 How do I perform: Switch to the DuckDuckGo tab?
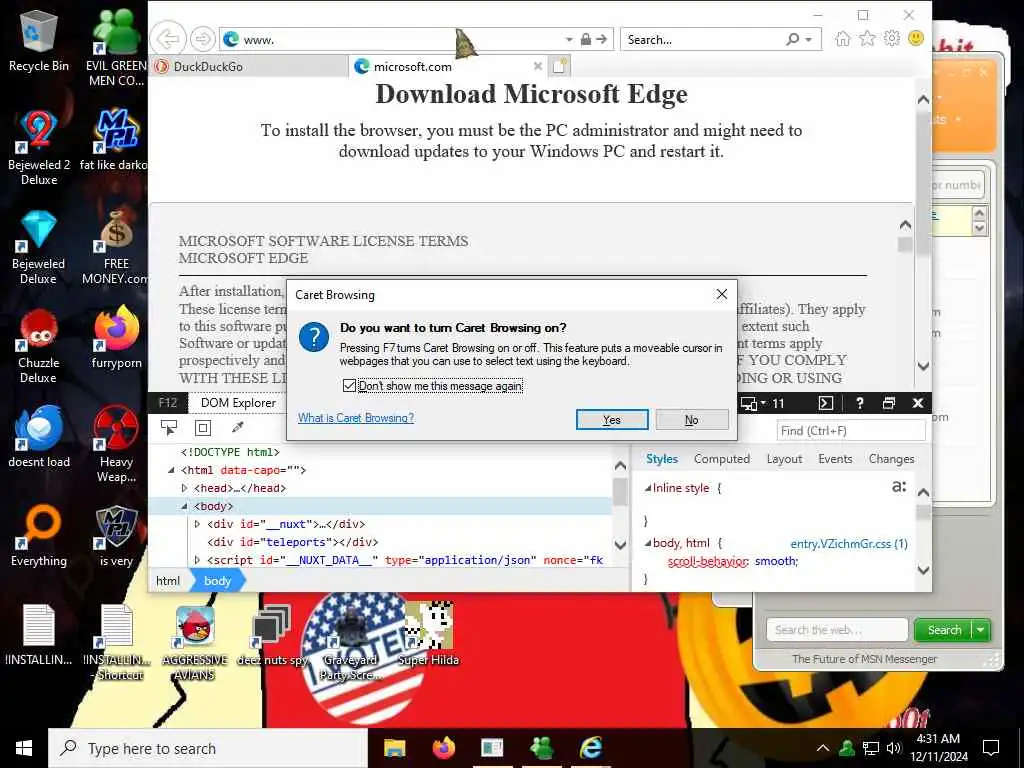tap(248, 66)
